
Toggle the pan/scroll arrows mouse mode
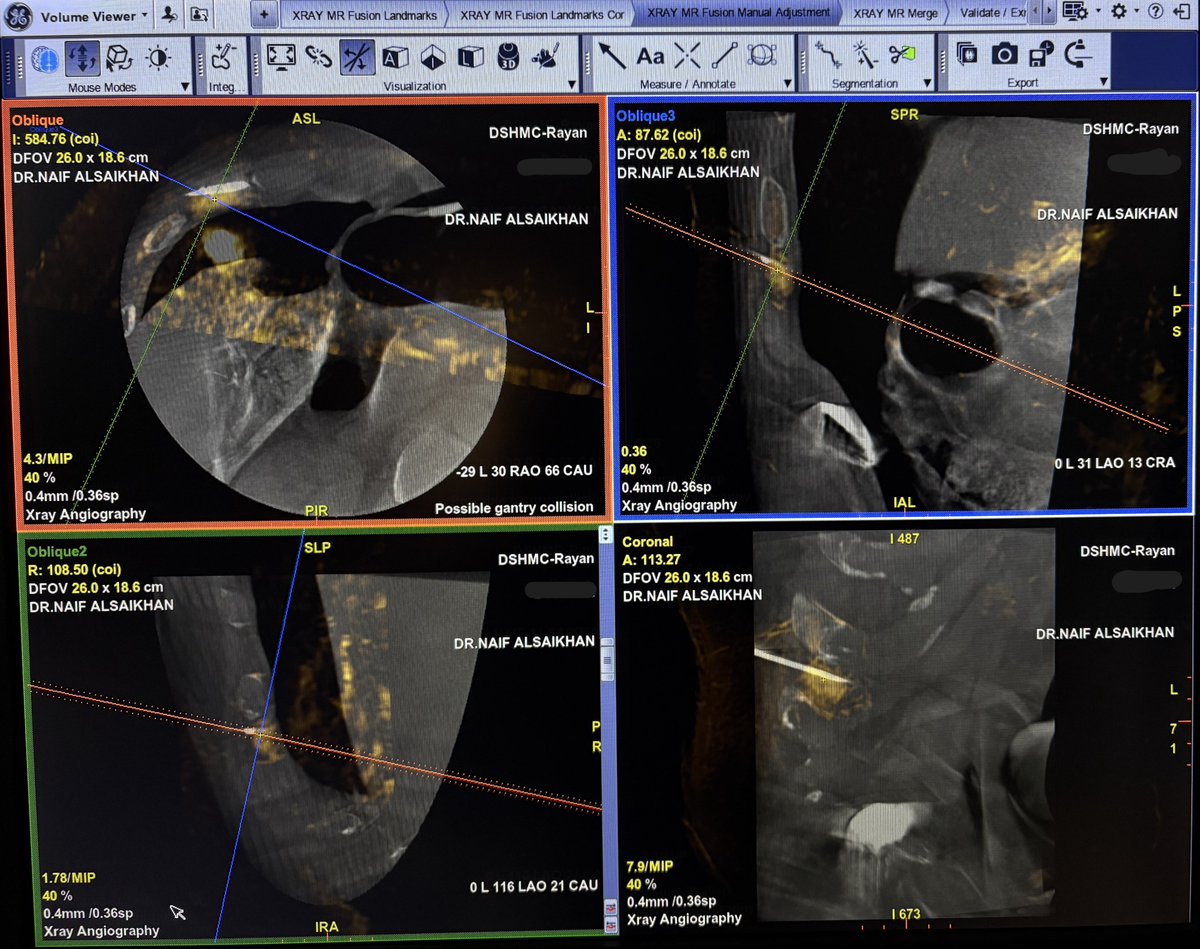[82, 58]
